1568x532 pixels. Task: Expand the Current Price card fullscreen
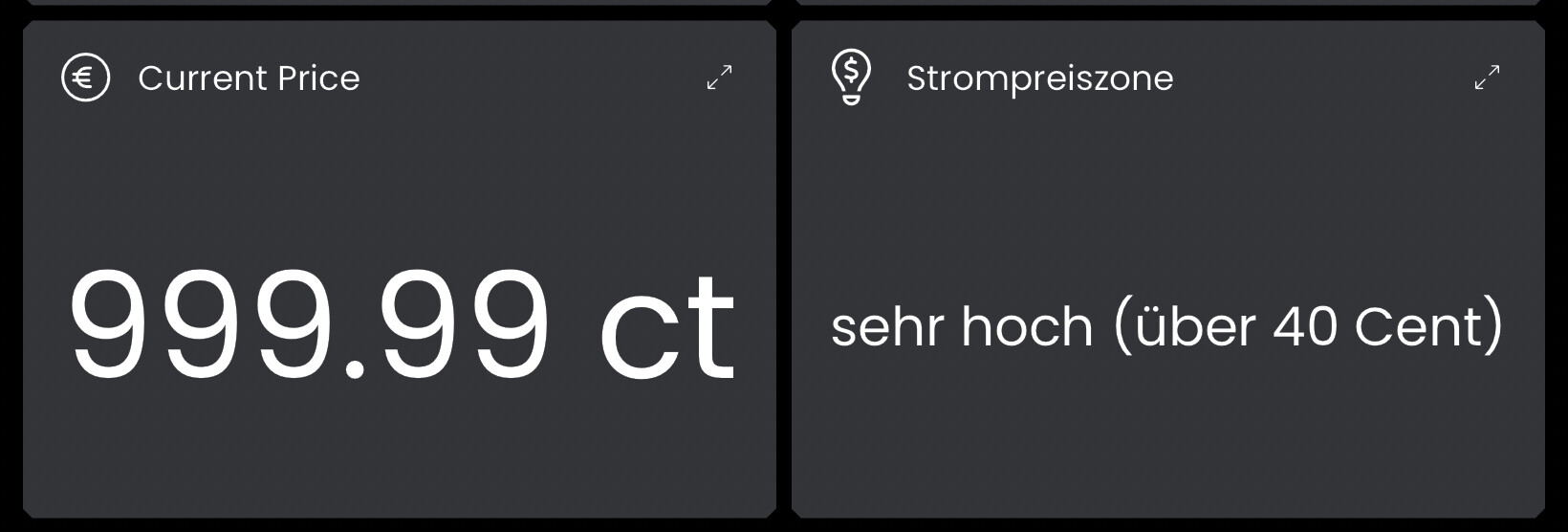[x=720, y=78]
